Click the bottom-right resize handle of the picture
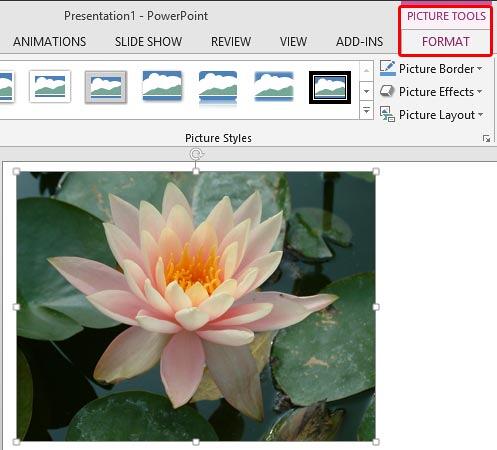 (x=376, y=442)
